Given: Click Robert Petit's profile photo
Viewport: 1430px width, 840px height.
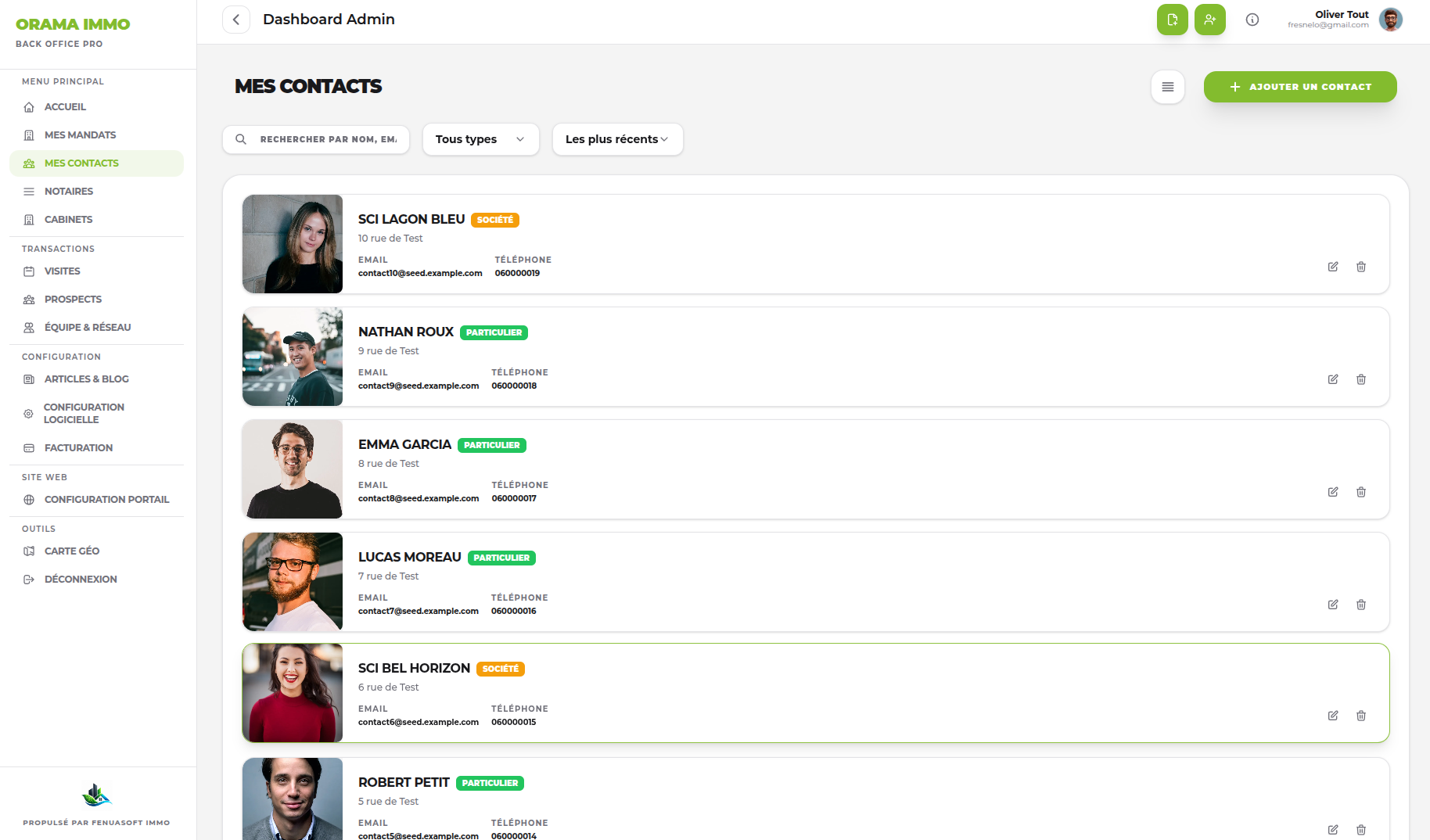Looking at the screenshot, I should point(293,799).
